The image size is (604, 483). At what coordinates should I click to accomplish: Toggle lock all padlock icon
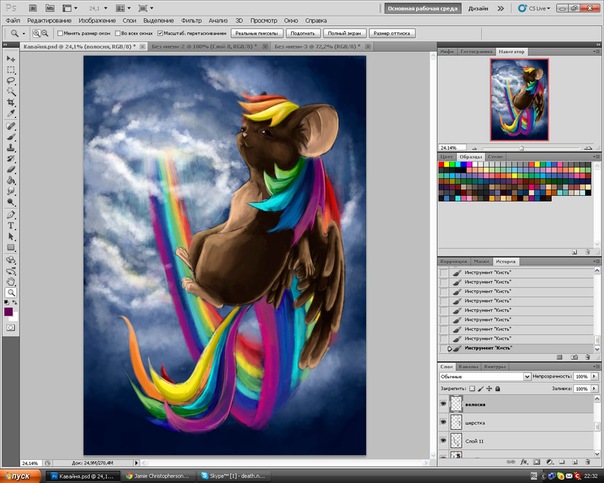(498, 389)
